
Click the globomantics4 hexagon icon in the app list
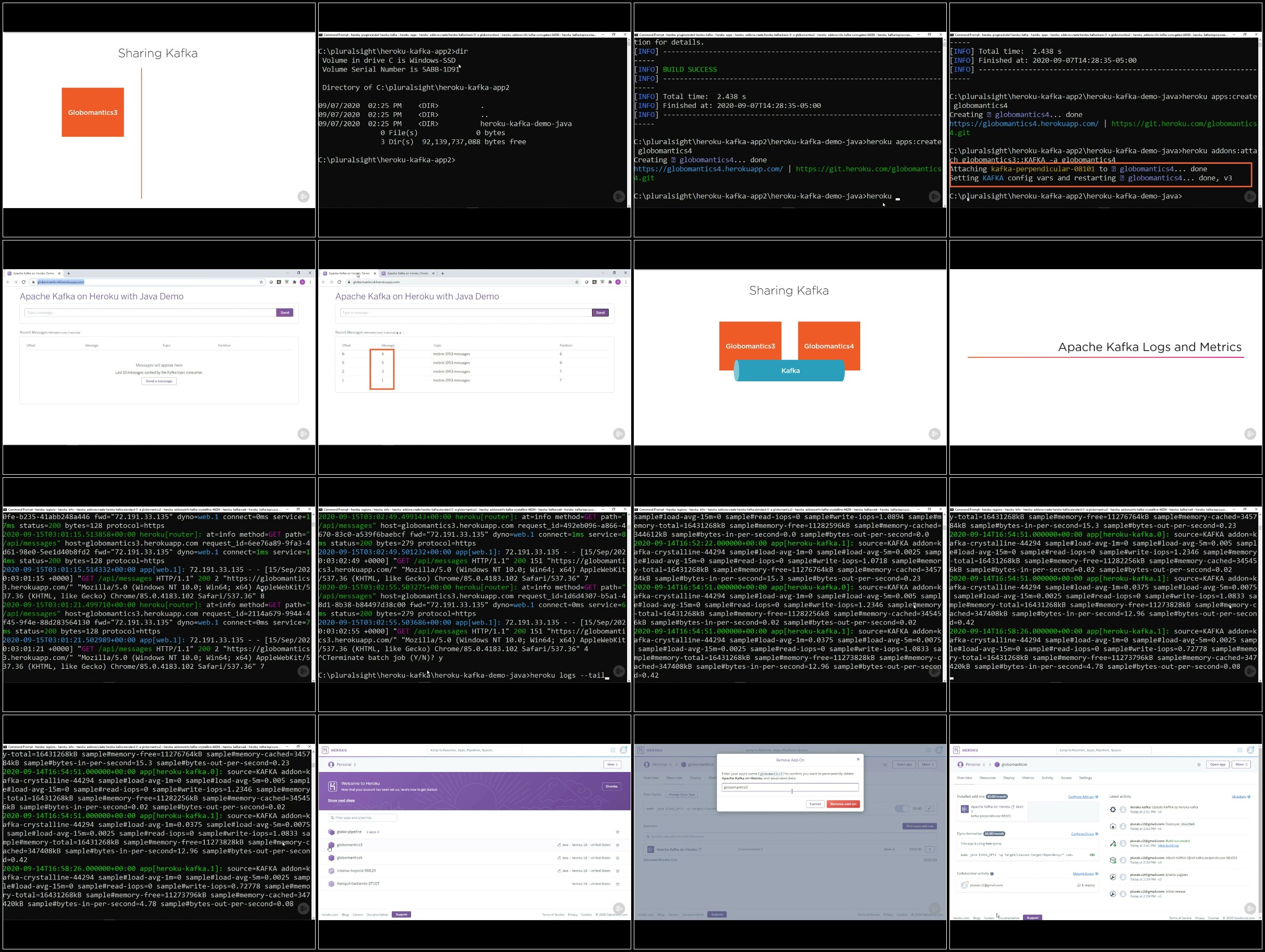point(331,858)
